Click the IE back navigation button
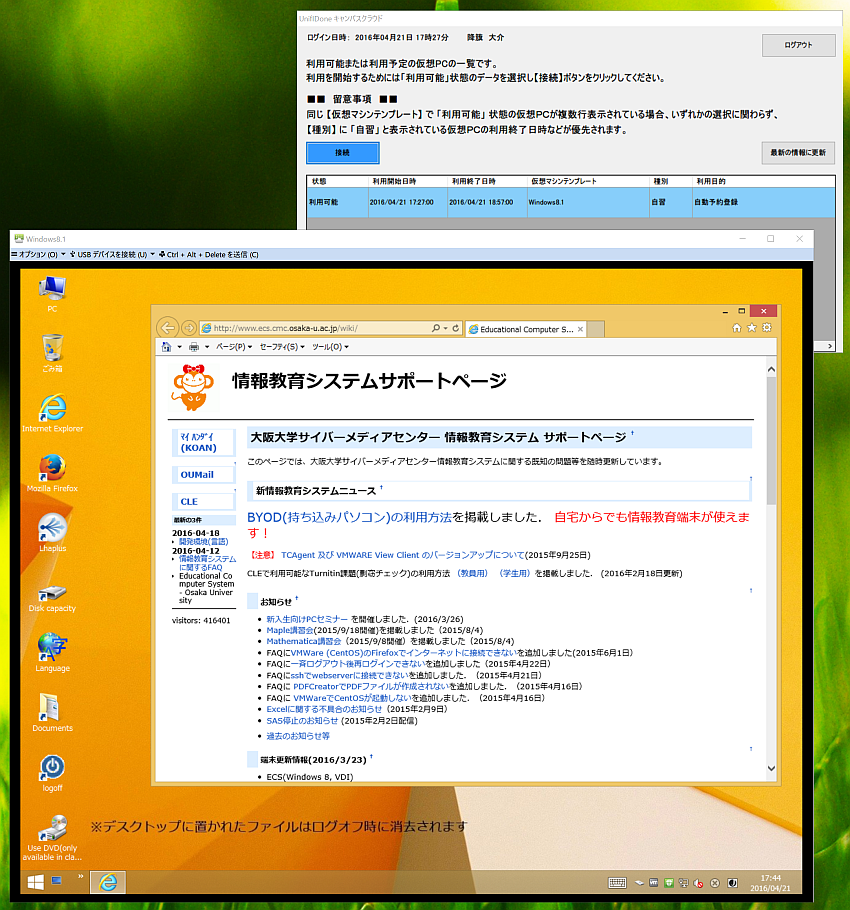This screenshot has height=910, width=850. click(167, 327)
